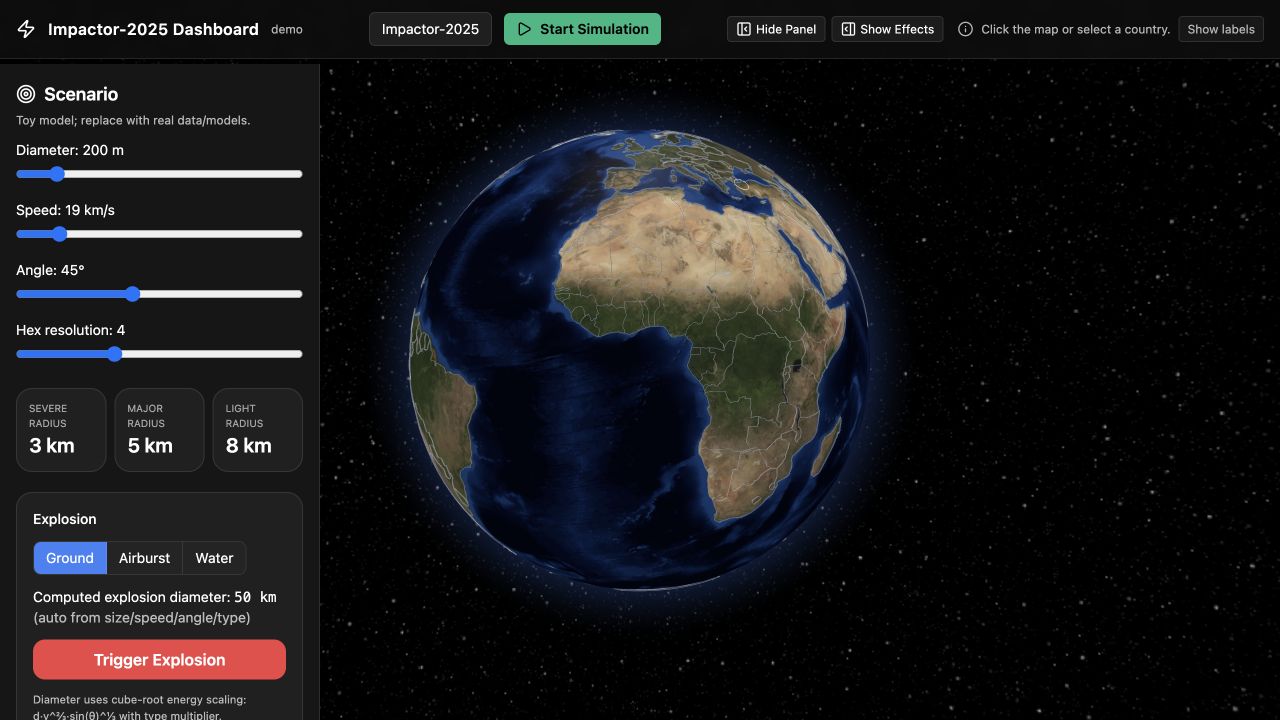Image resolution: width=1280 pixels, height=720 pixels.
Task: Click 'Click the map or select a country' hint
Action: [1075, 29]
